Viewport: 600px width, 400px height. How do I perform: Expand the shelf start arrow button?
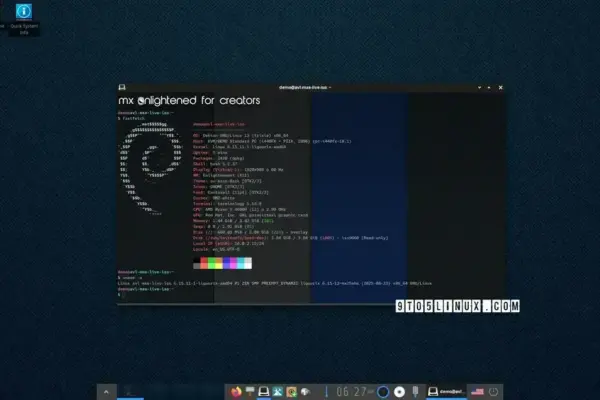(x=106, y=392)
